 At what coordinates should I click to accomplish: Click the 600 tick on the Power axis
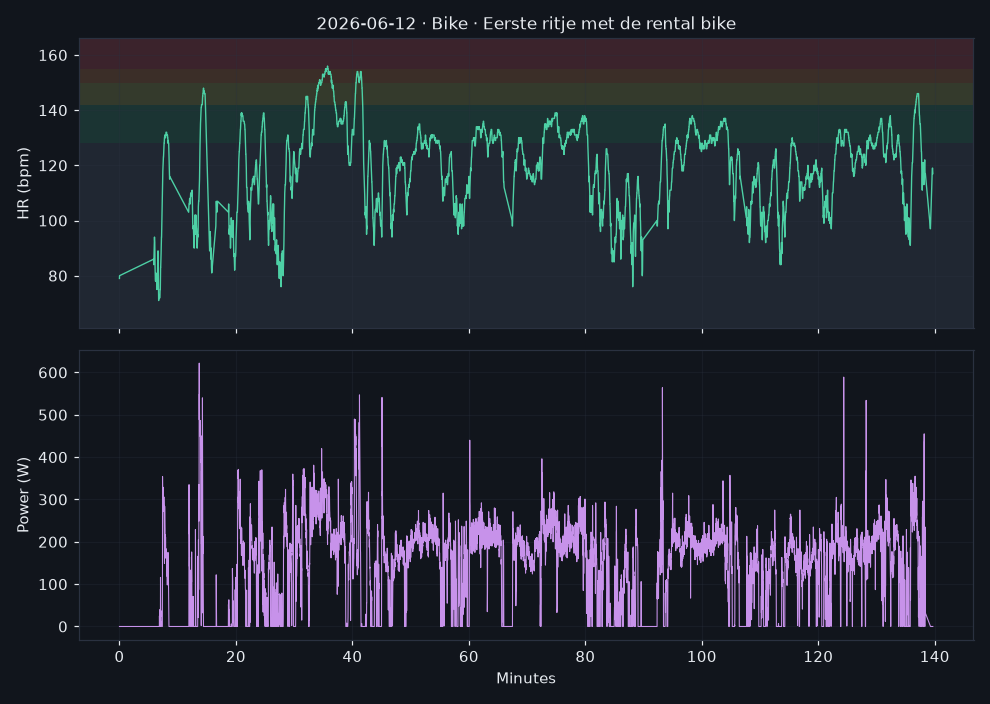[54, 373]
